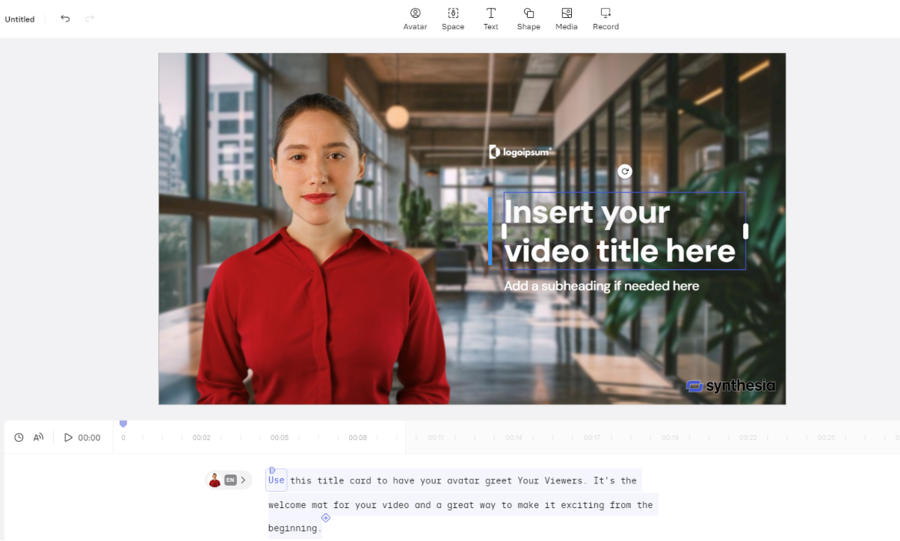Click the EN language badge
Image resolution: width=900 pixels, height=541 pixels.
tap(230, 480)
